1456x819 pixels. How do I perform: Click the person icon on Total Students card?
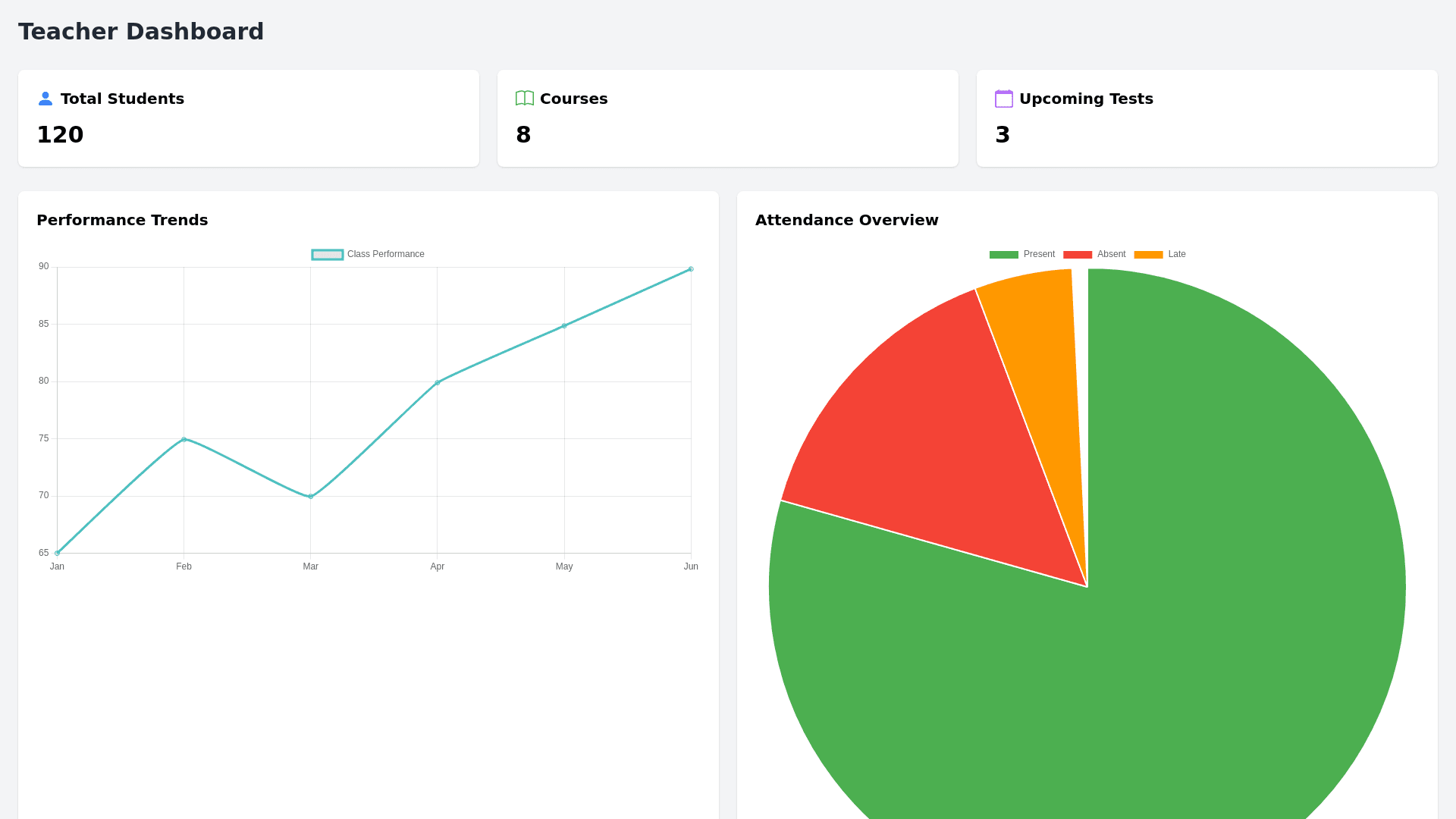45,99
